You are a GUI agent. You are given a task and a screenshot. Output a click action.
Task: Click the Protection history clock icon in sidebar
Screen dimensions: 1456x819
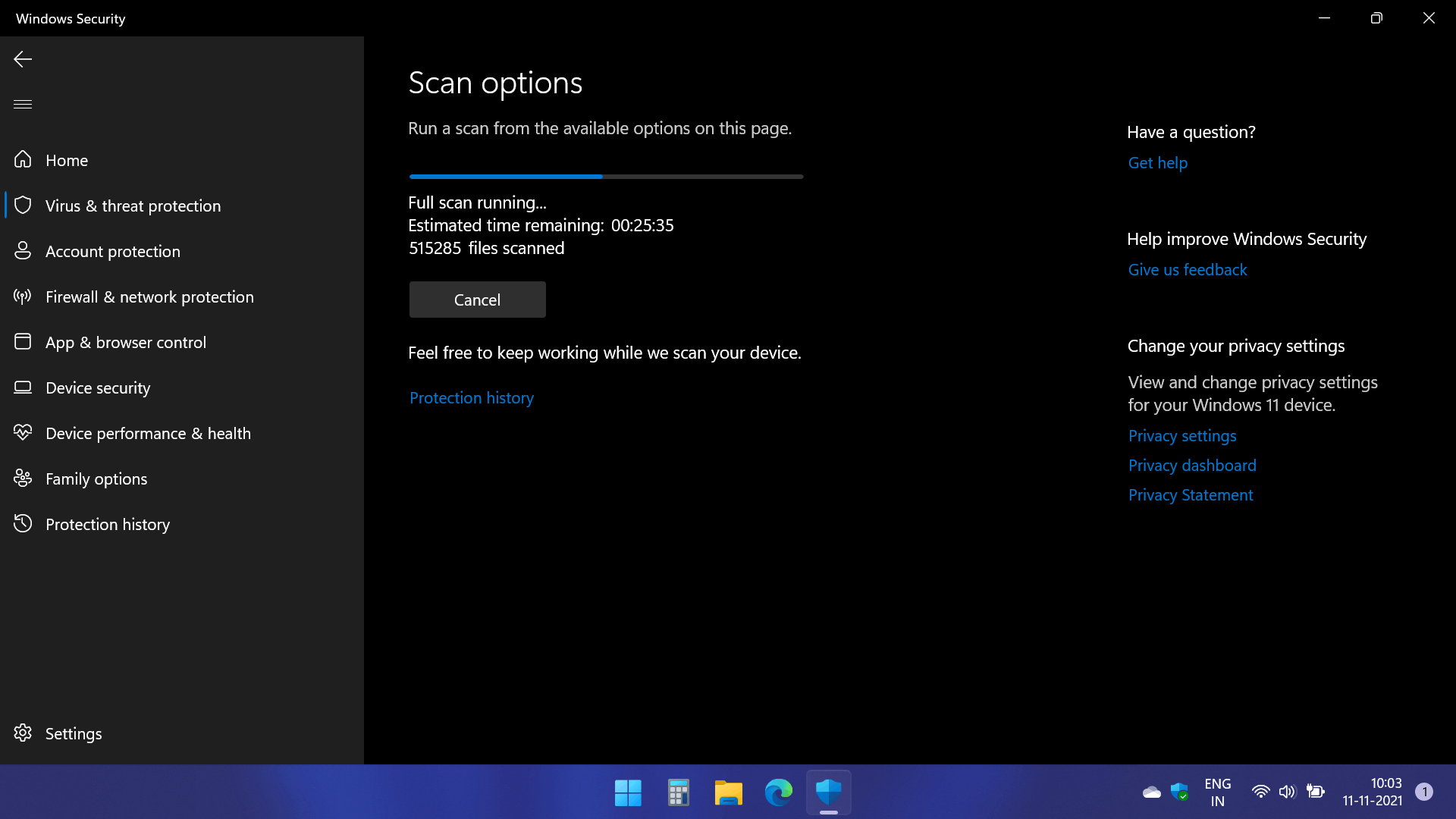pos(23,524)
